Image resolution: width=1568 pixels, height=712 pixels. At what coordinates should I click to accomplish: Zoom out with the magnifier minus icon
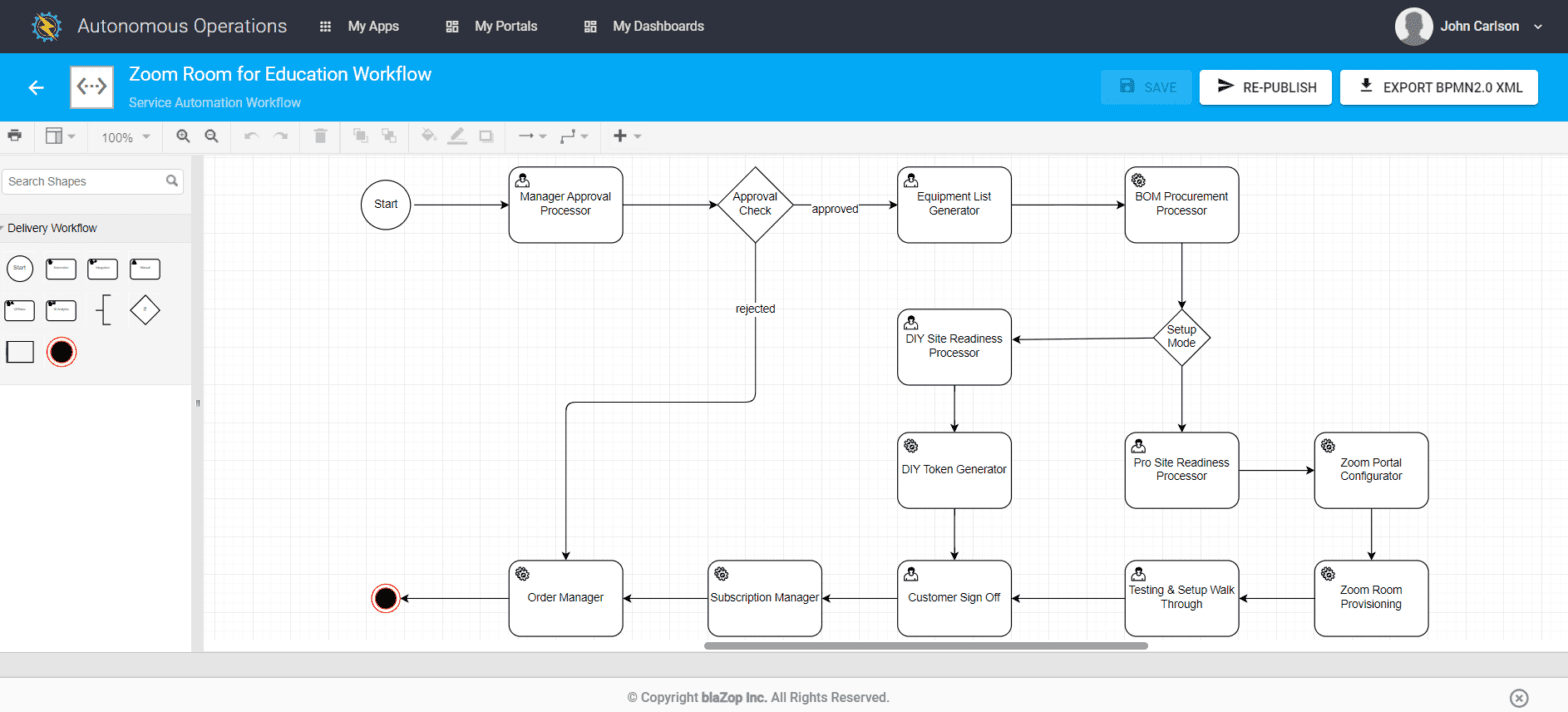[x=211, y=136]
